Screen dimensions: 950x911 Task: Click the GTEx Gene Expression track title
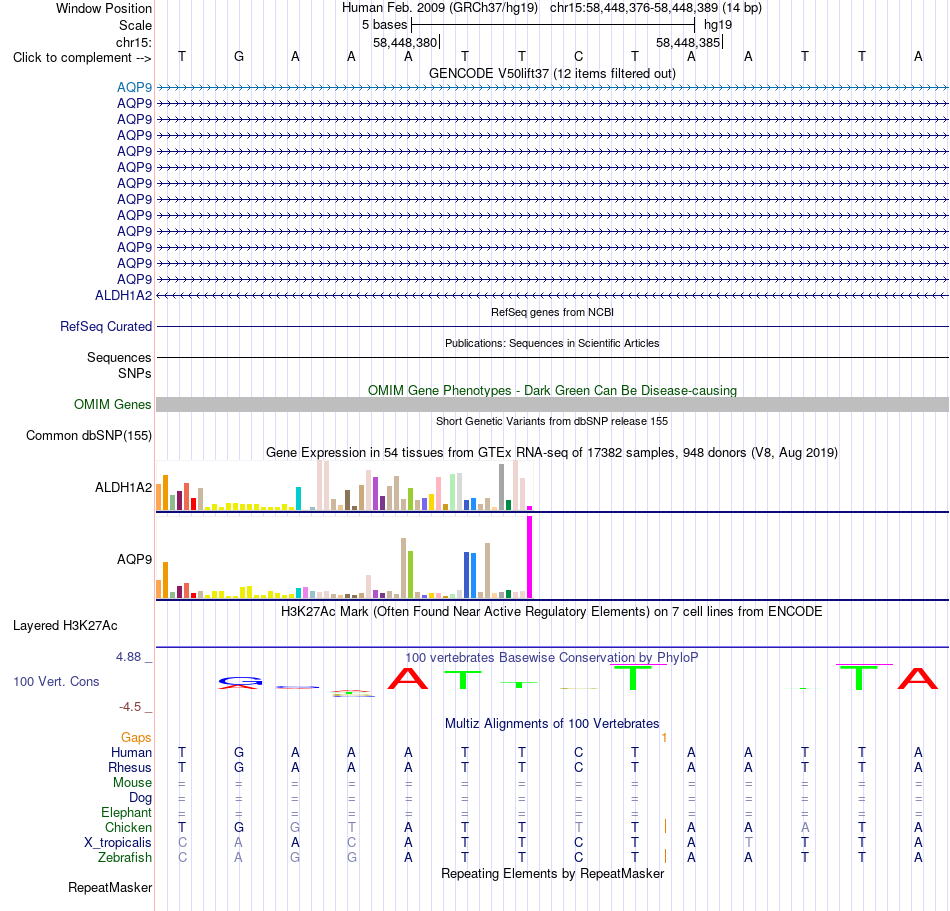coord(552,452)
